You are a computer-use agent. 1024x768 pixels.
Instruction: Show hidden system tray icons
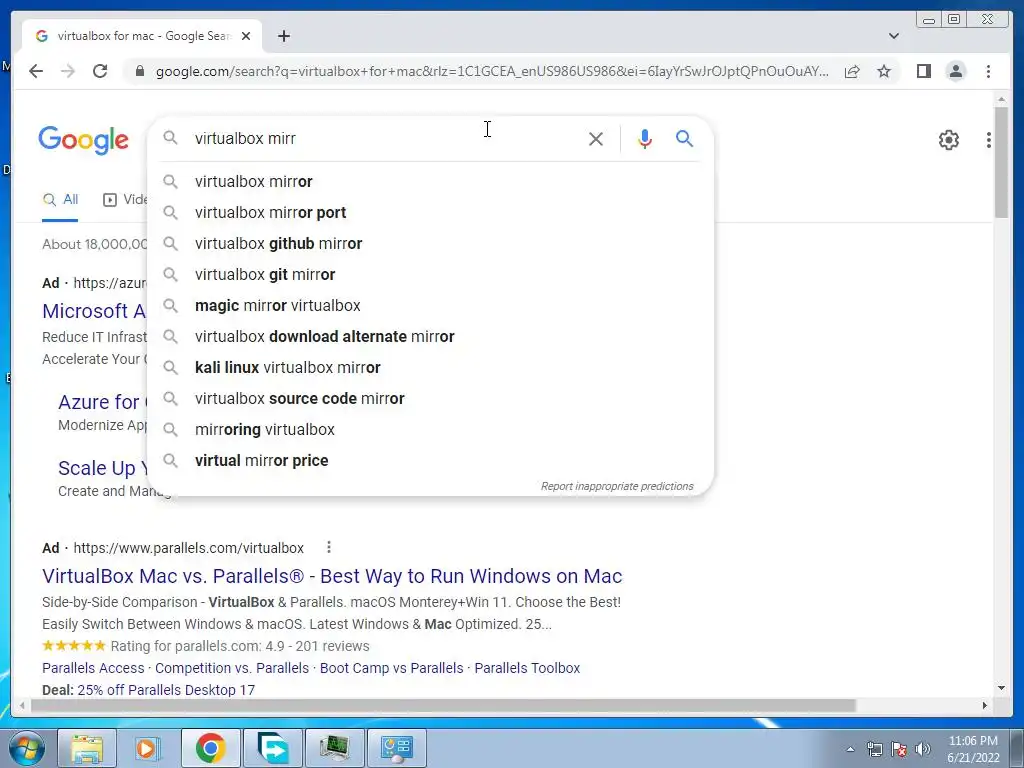(x=850, y=749)
